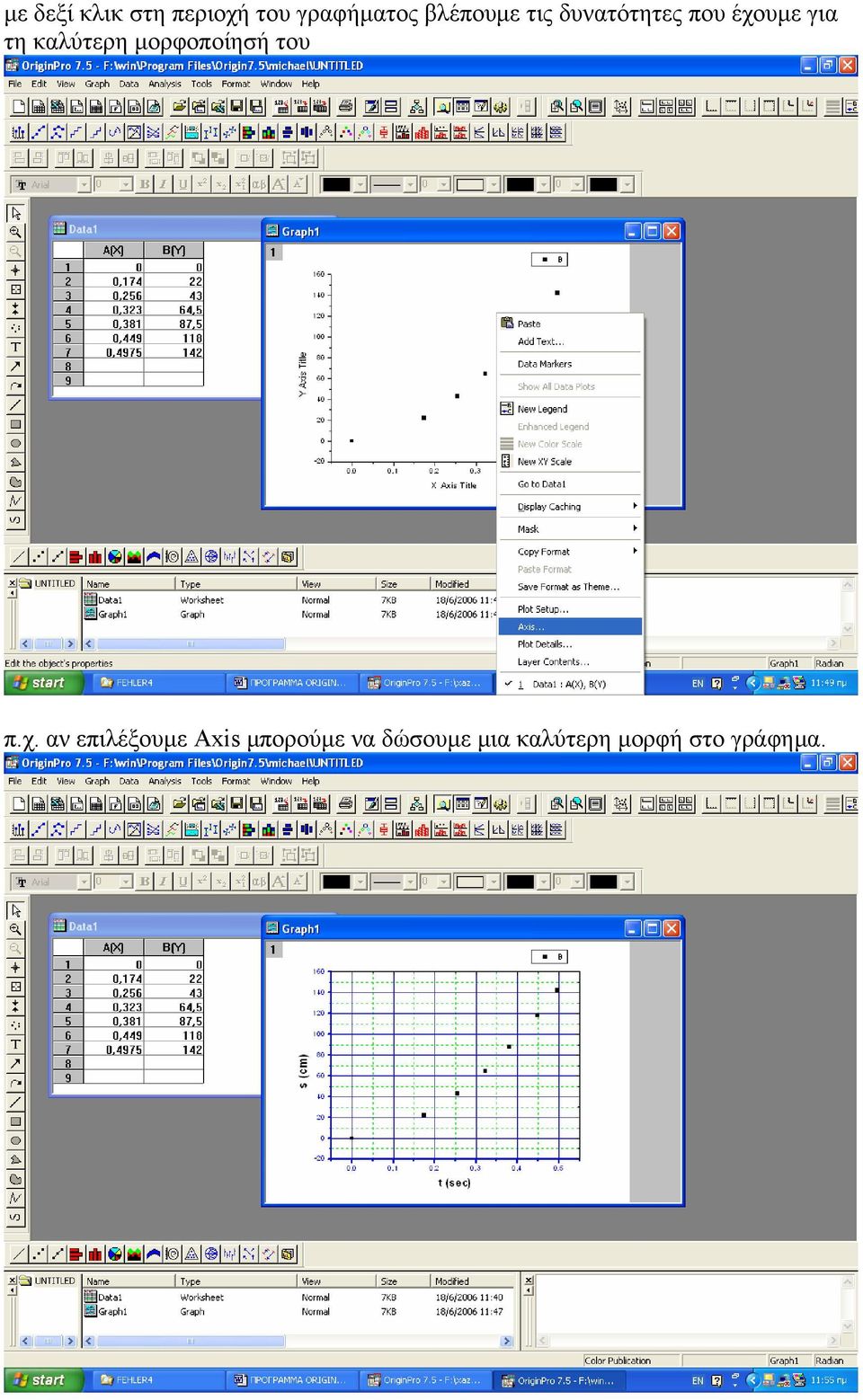Click Ternary plot icon, gridded-graph screenshot
The height and width of the screenshot is (1400, 863).
(x=191, y=1254)
